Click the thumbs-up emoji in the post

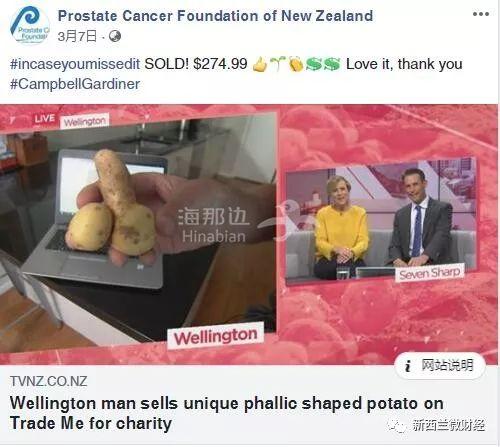pos(260,64)
